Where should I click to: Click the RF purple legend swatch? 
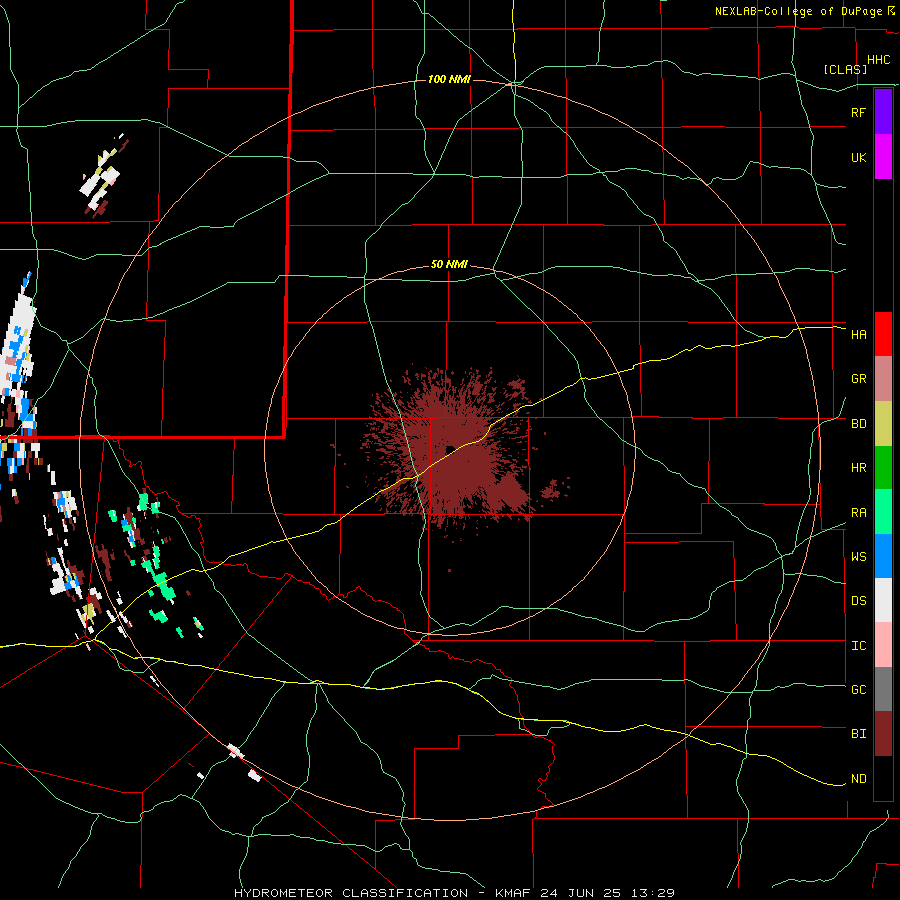[883, 112]
